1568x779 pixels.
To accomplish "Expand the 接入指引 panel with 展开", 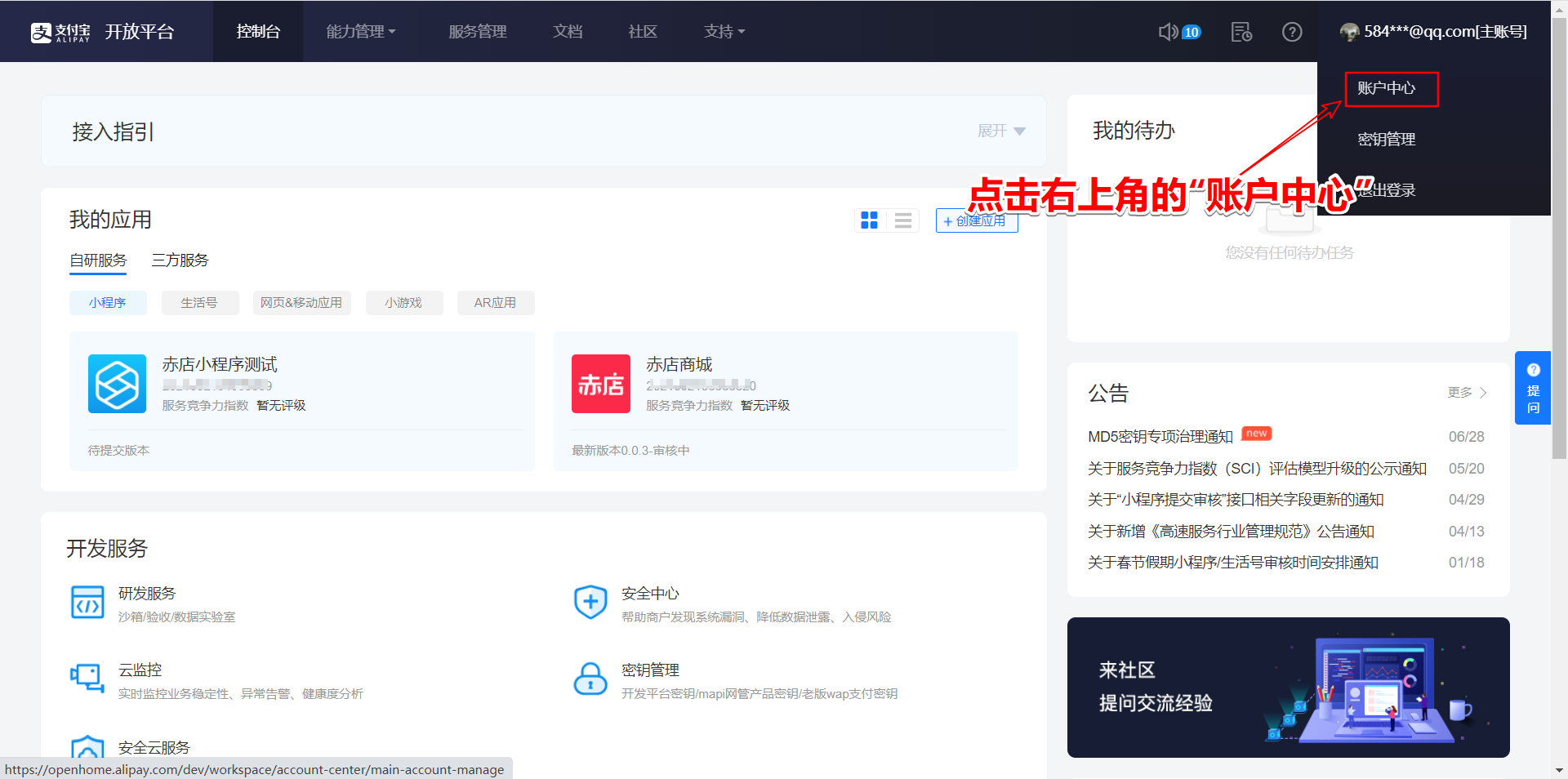I will coord(1001,131).
